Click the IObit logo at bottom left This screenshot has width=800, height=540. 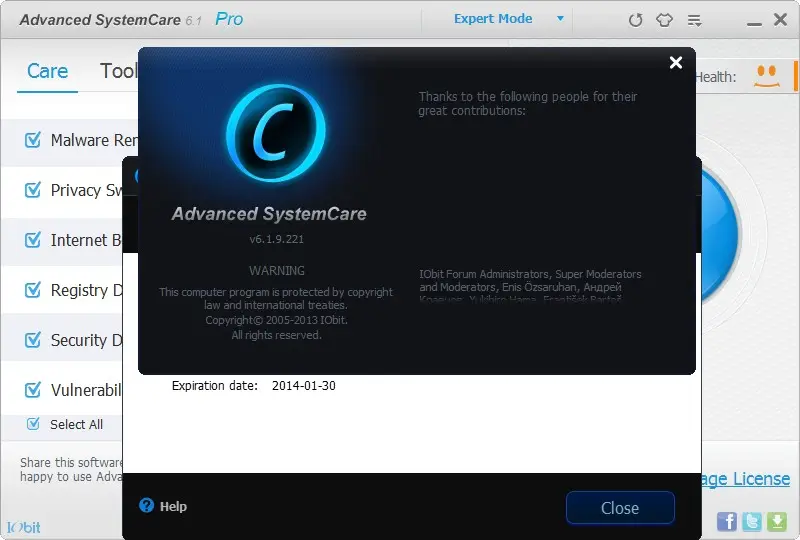click(23, 527)
